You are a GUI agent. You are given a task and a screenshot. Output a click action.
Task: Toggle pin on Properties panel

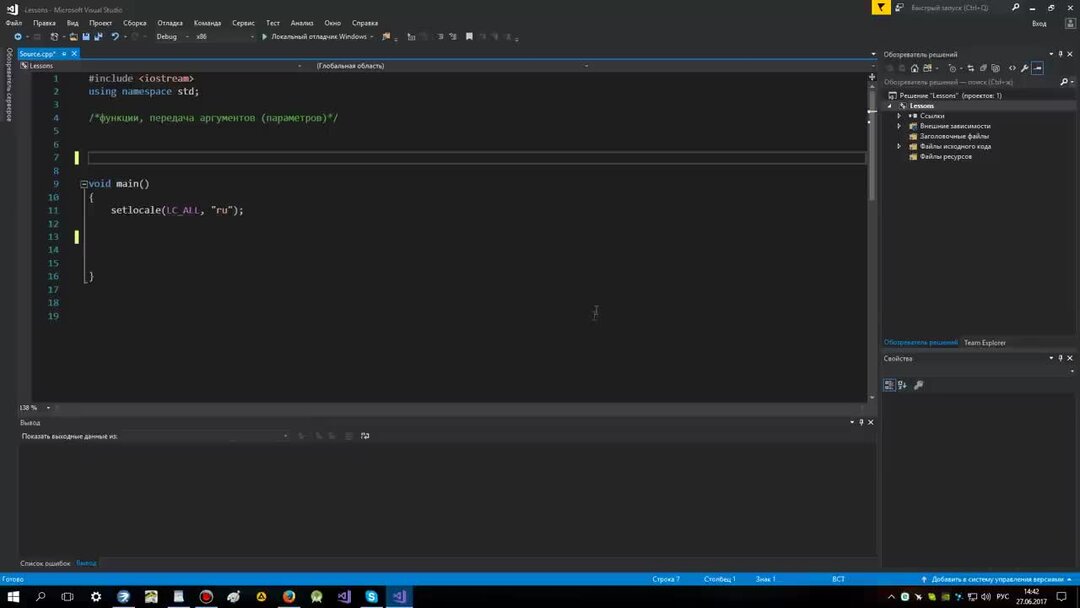1060,358
